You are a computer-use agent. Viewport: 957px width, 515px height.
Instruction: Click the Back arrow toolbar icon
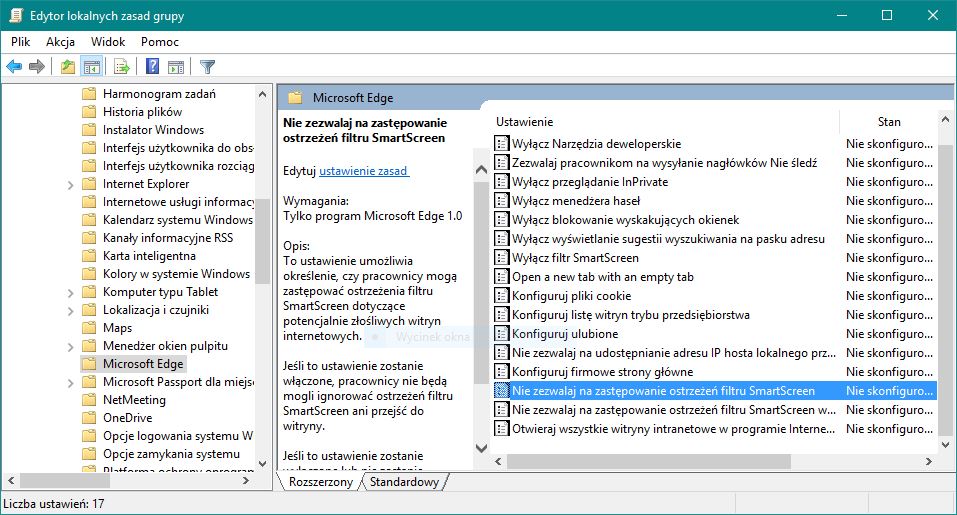(x=14, y=67)
